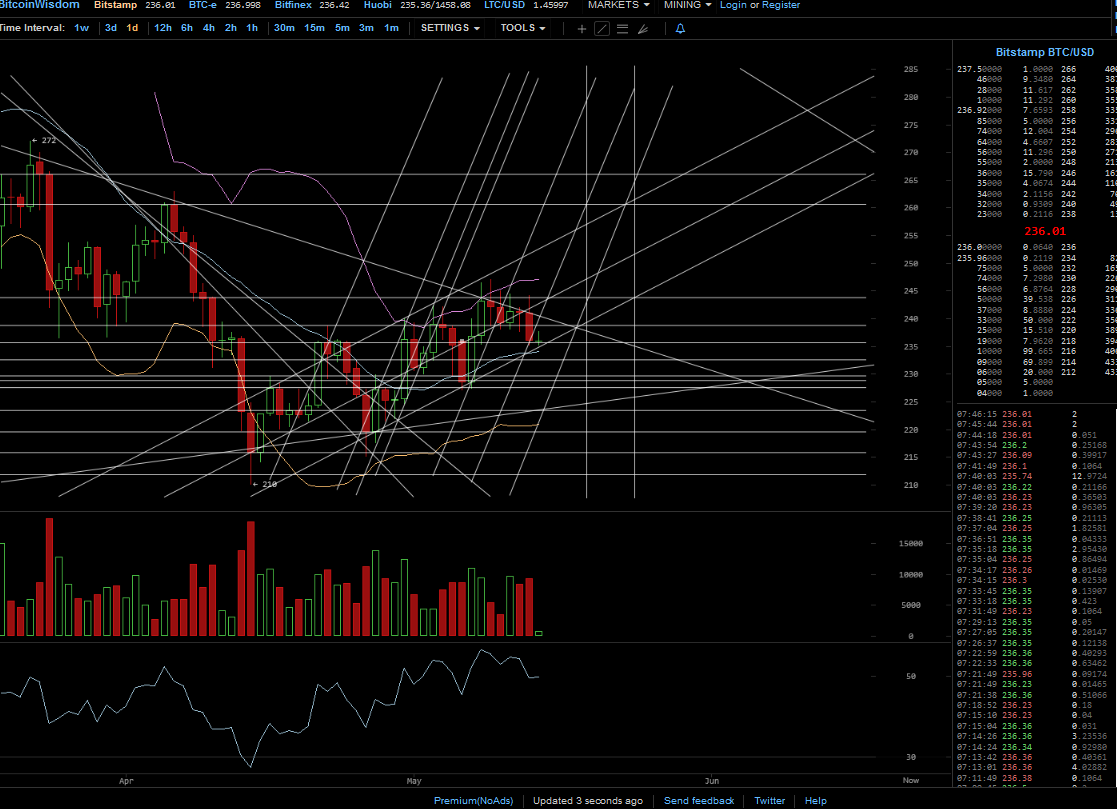Select the crosshair cursor tool
This screenshot has height=809, width=1117.
click(581, 28)
